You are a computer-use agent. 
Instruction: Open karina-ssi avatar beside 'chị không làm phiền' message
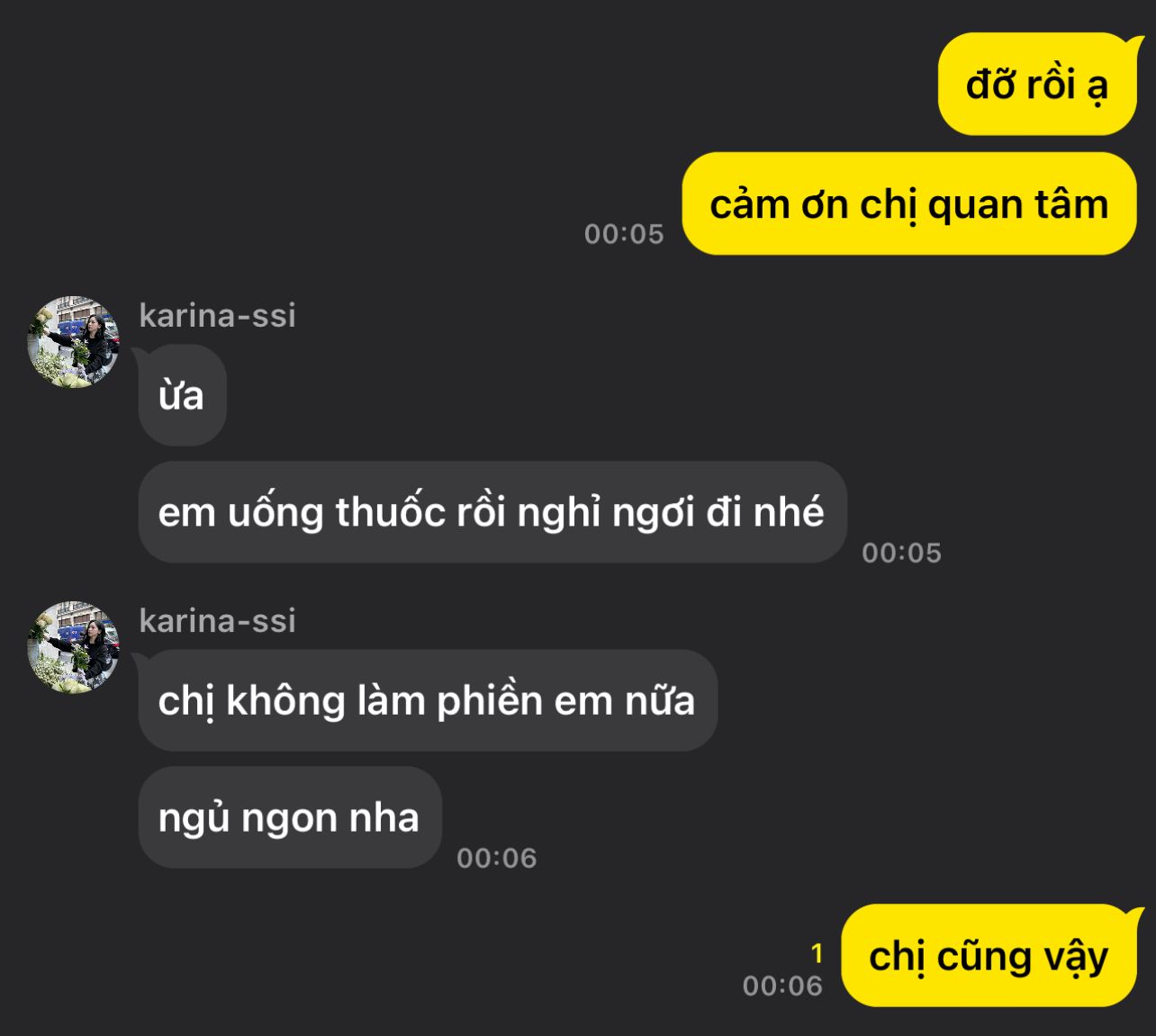click(74, 647)
